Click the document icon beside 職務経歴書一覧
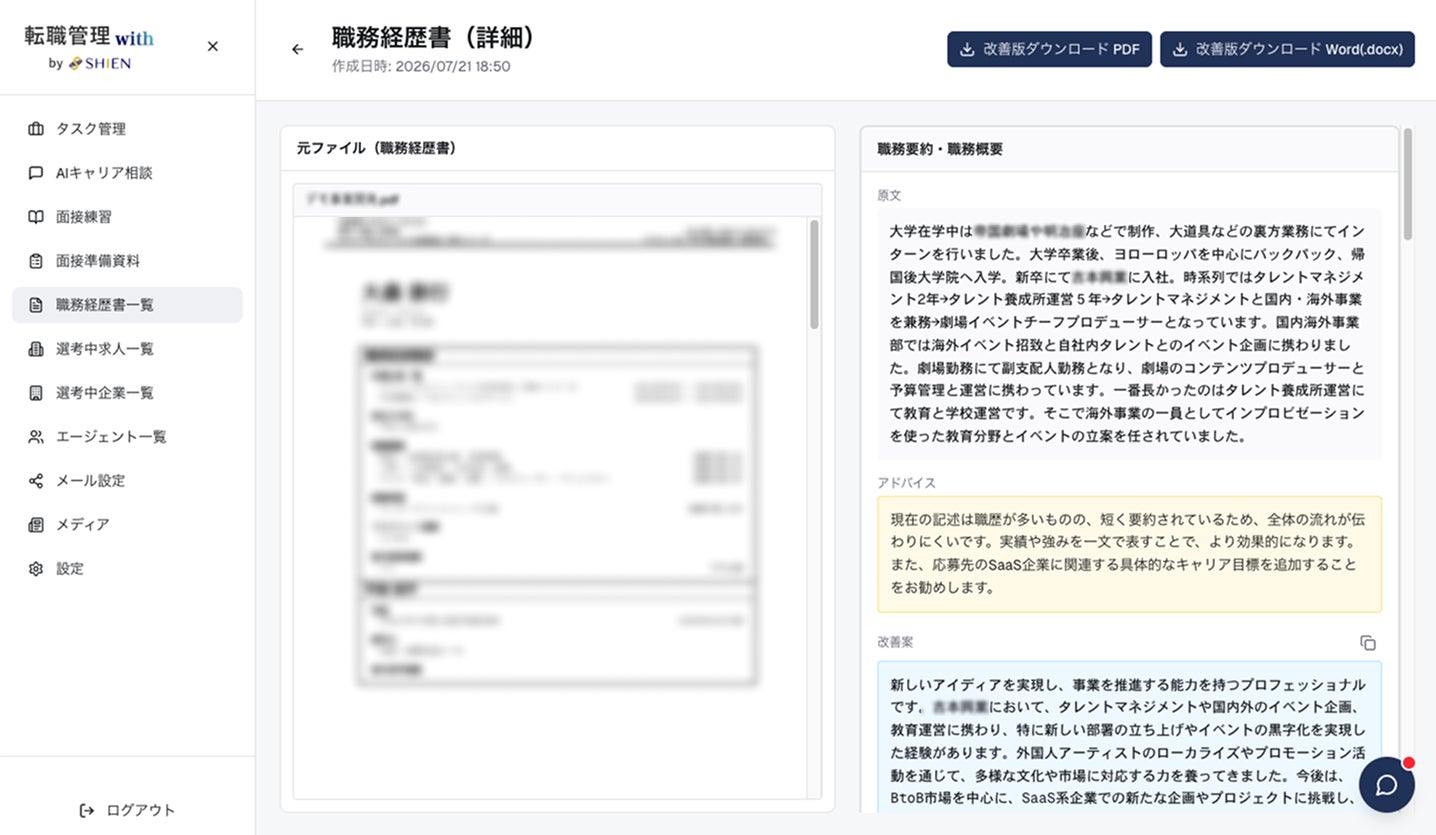 [x=36, y=305]
